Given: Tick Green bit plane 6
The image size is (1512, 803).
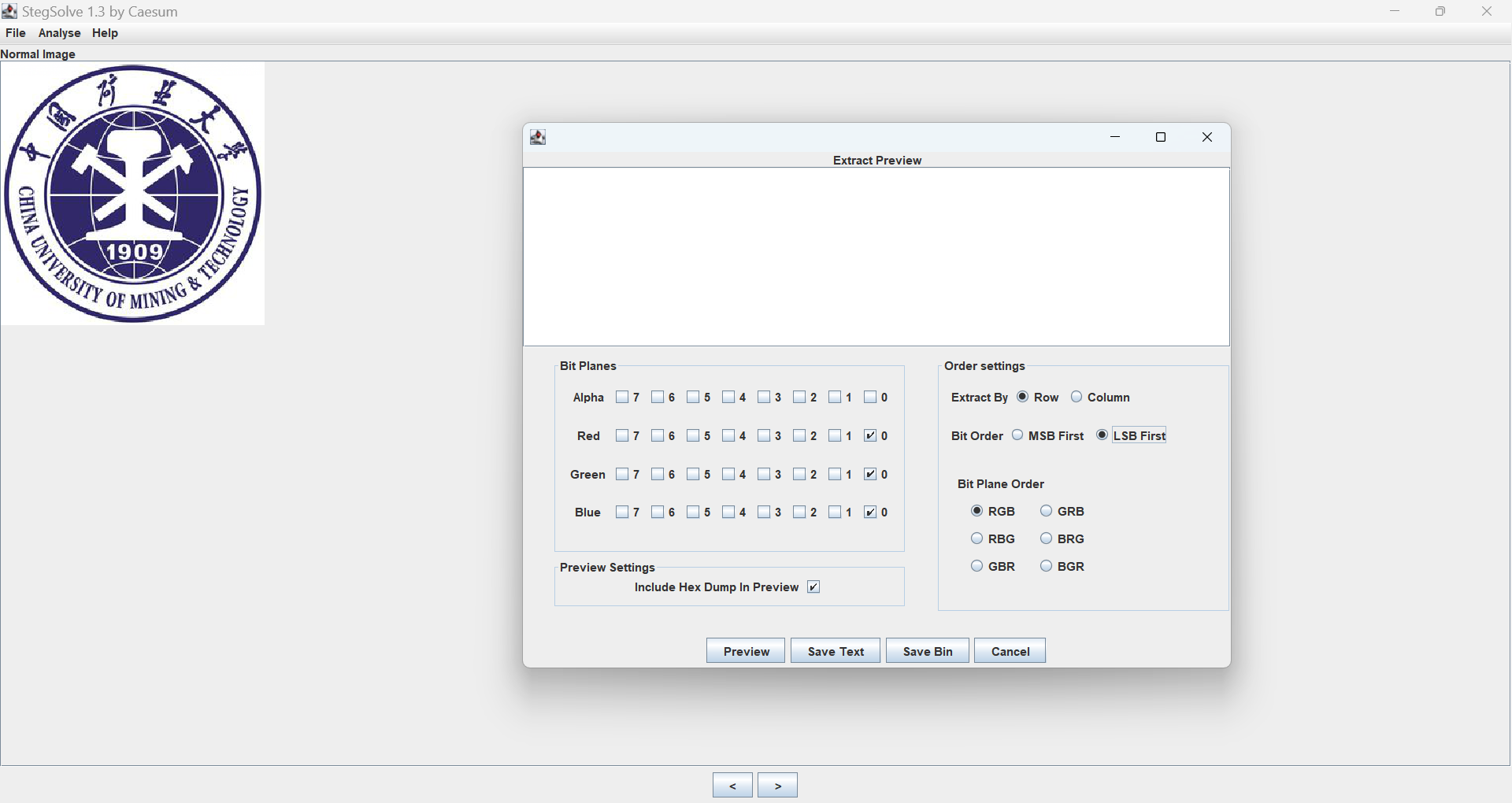Looking at the screenshot, I should point(658,474).
